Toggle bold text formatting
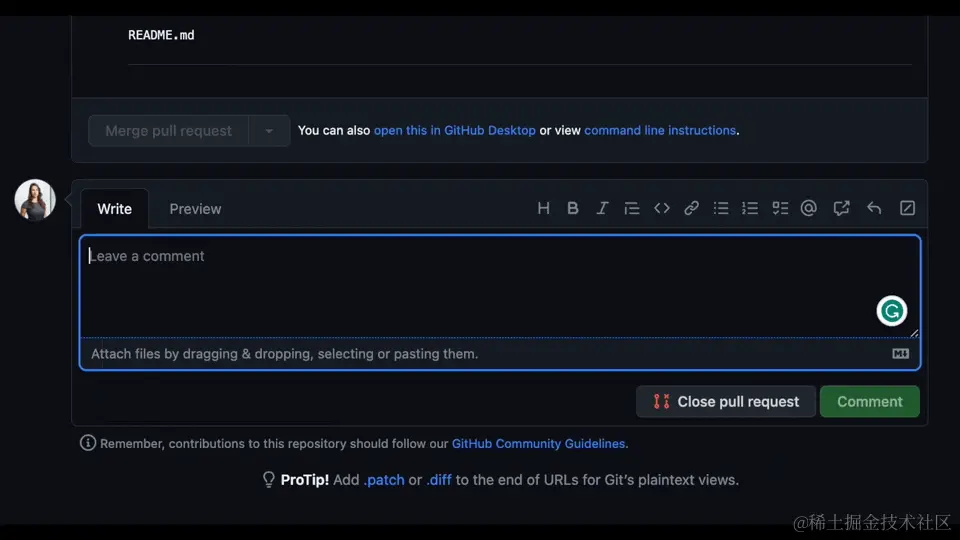Screen dimensions: 960x540 pos(572,208)
